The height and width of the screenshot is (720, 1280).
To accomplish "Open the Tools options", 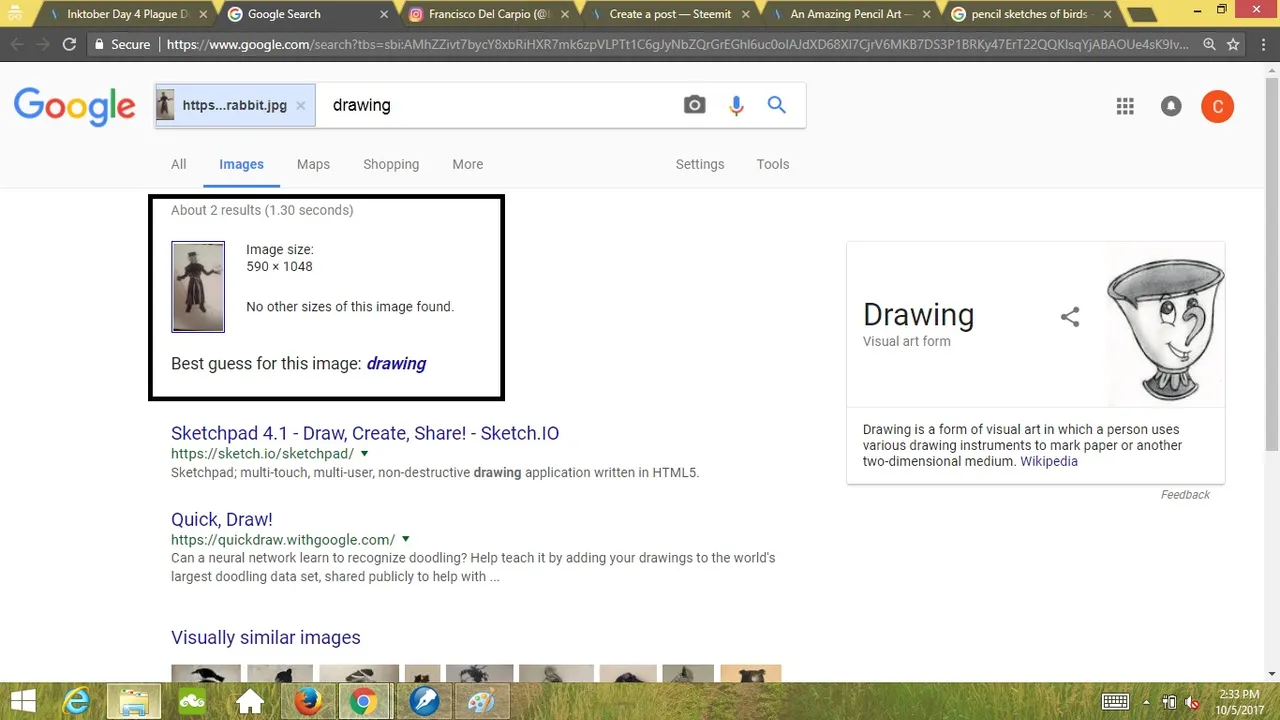I will click(x=772, y=164).
